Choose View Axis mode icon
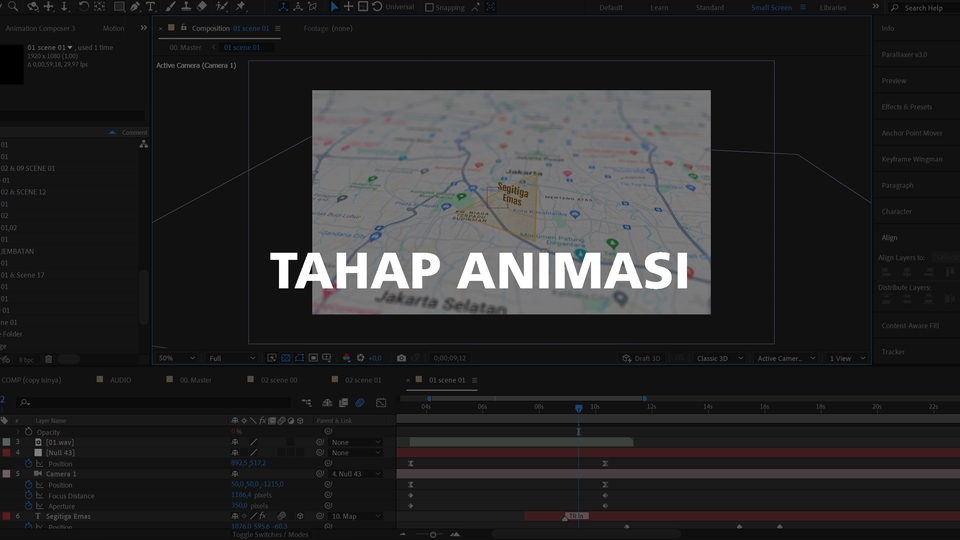 pyautogui.click(x=313, y=7)
